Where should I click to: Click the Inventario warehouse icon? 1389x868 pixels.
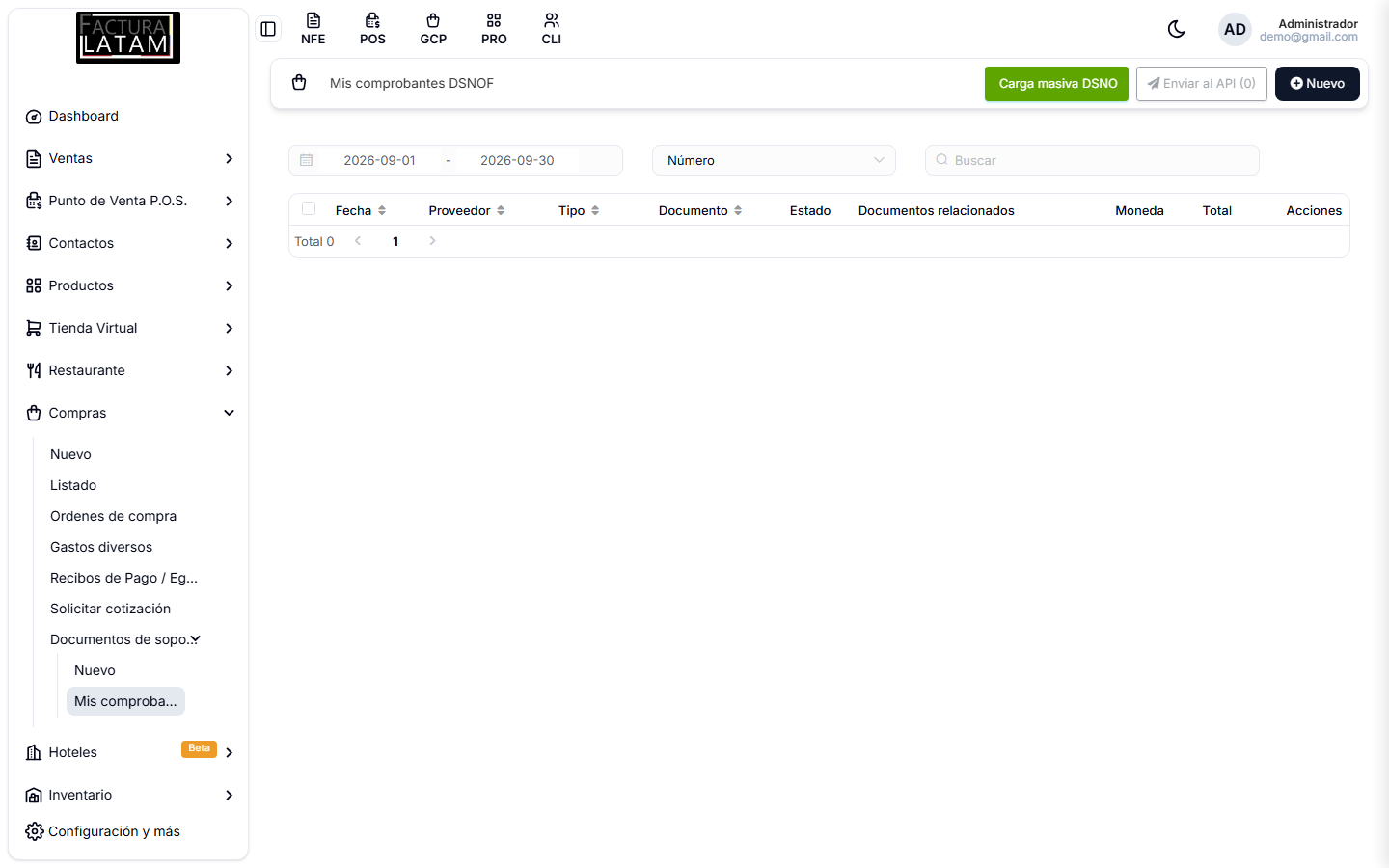[x=34, y=796]
